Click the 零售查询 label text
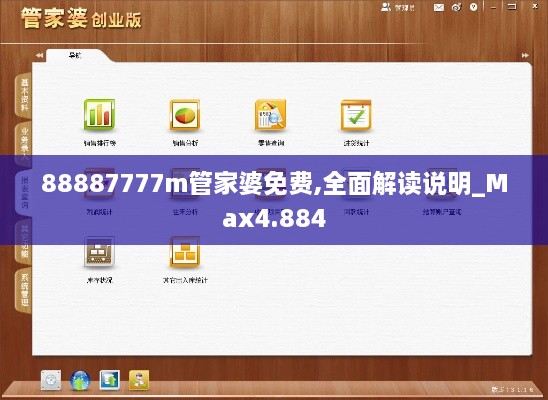 (271, 143)
